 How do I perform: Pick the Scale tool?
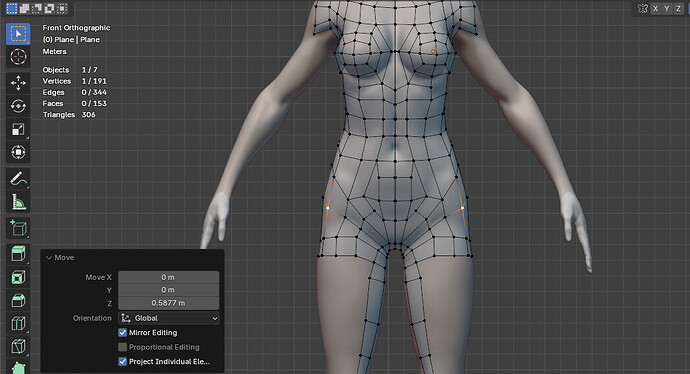(x=18, y=129)
